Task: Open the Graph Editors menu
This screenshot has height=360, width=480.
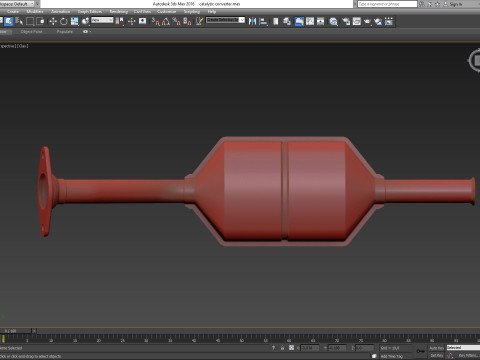Action: click(x=90, y=12)
